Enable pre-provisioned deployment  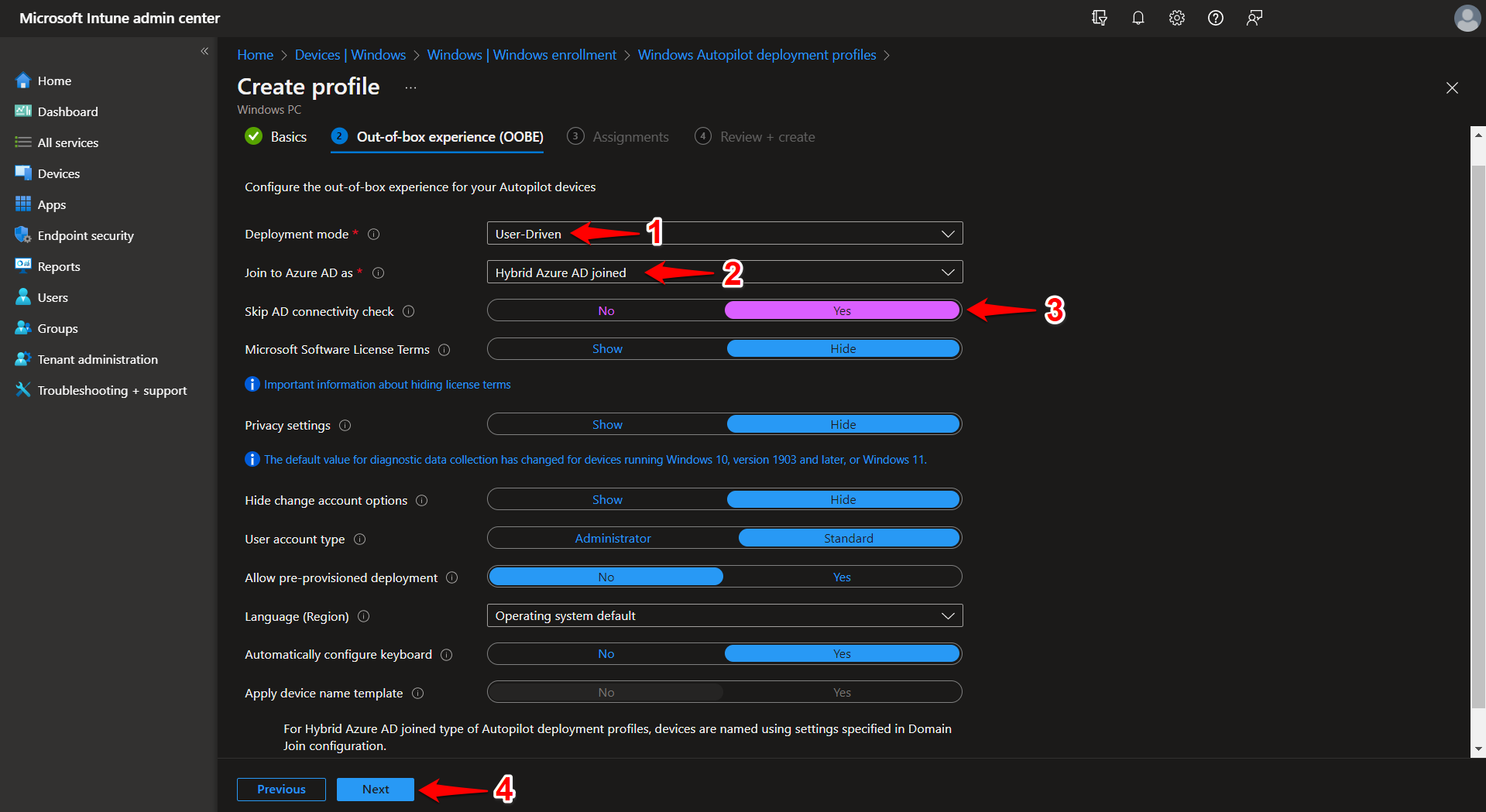click(842, 577)
